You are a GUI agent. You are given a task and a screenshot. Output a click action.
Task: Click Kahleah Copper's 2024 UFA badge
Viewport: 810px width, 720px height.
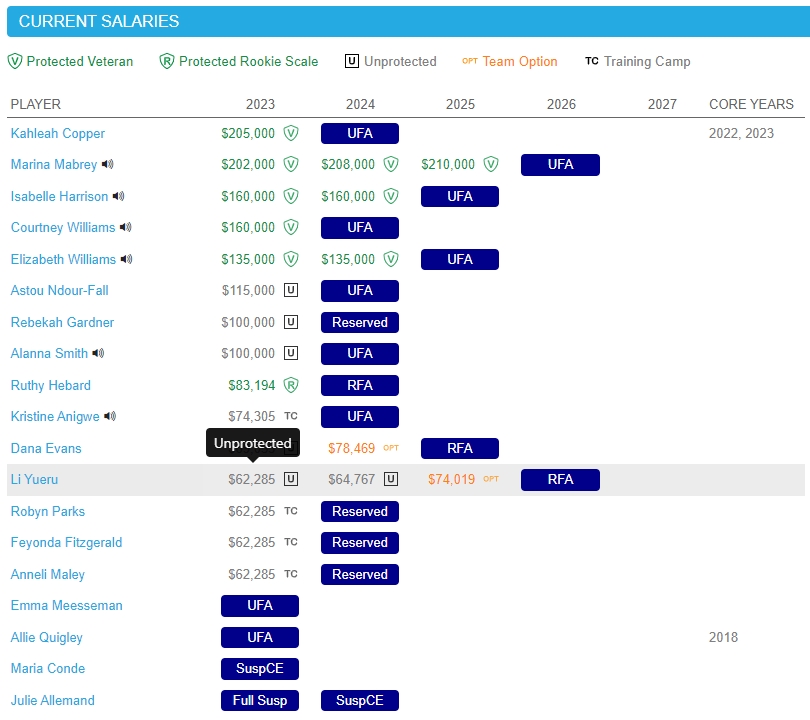point(360,133)
